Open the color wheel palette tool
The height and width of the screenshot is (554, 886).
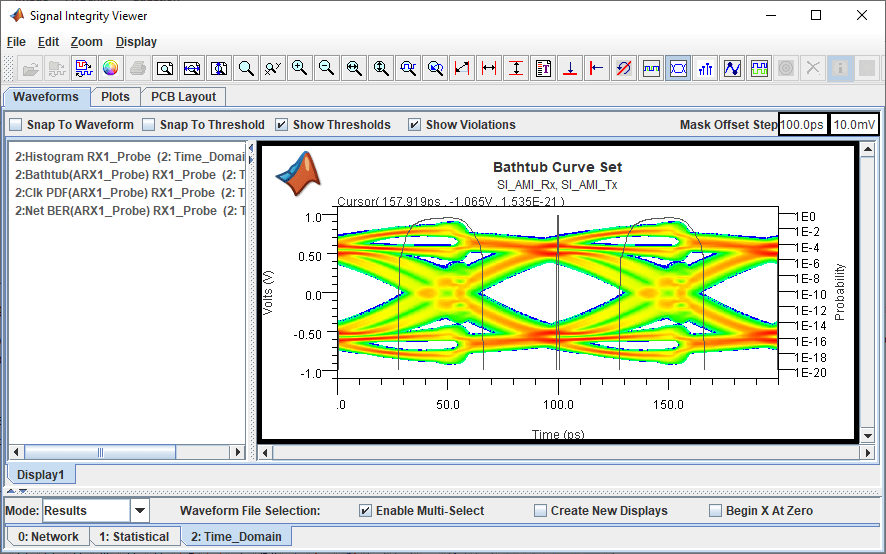(111, 69)
